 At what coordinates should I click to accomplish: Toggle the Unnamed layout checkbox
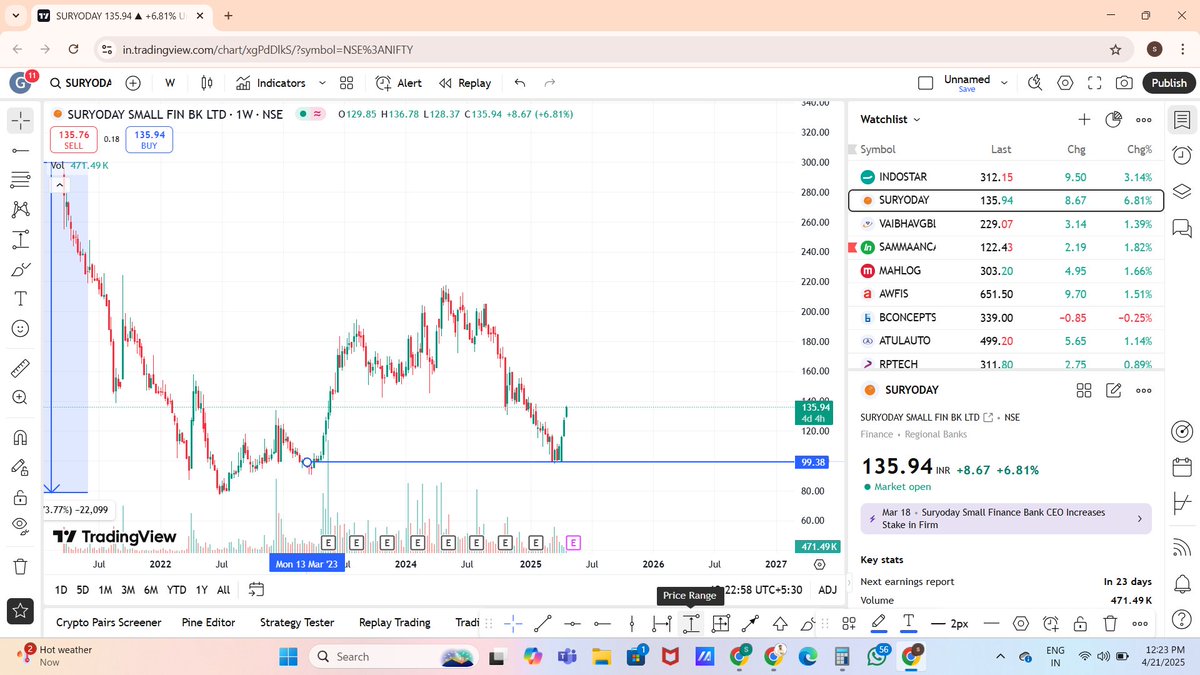pyautogui.click(x=926, y=83)
